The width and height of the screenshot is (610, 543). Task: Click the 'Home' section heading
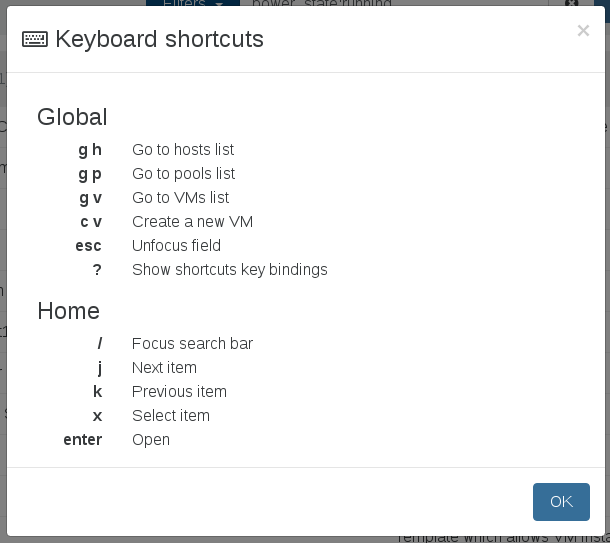68,311
